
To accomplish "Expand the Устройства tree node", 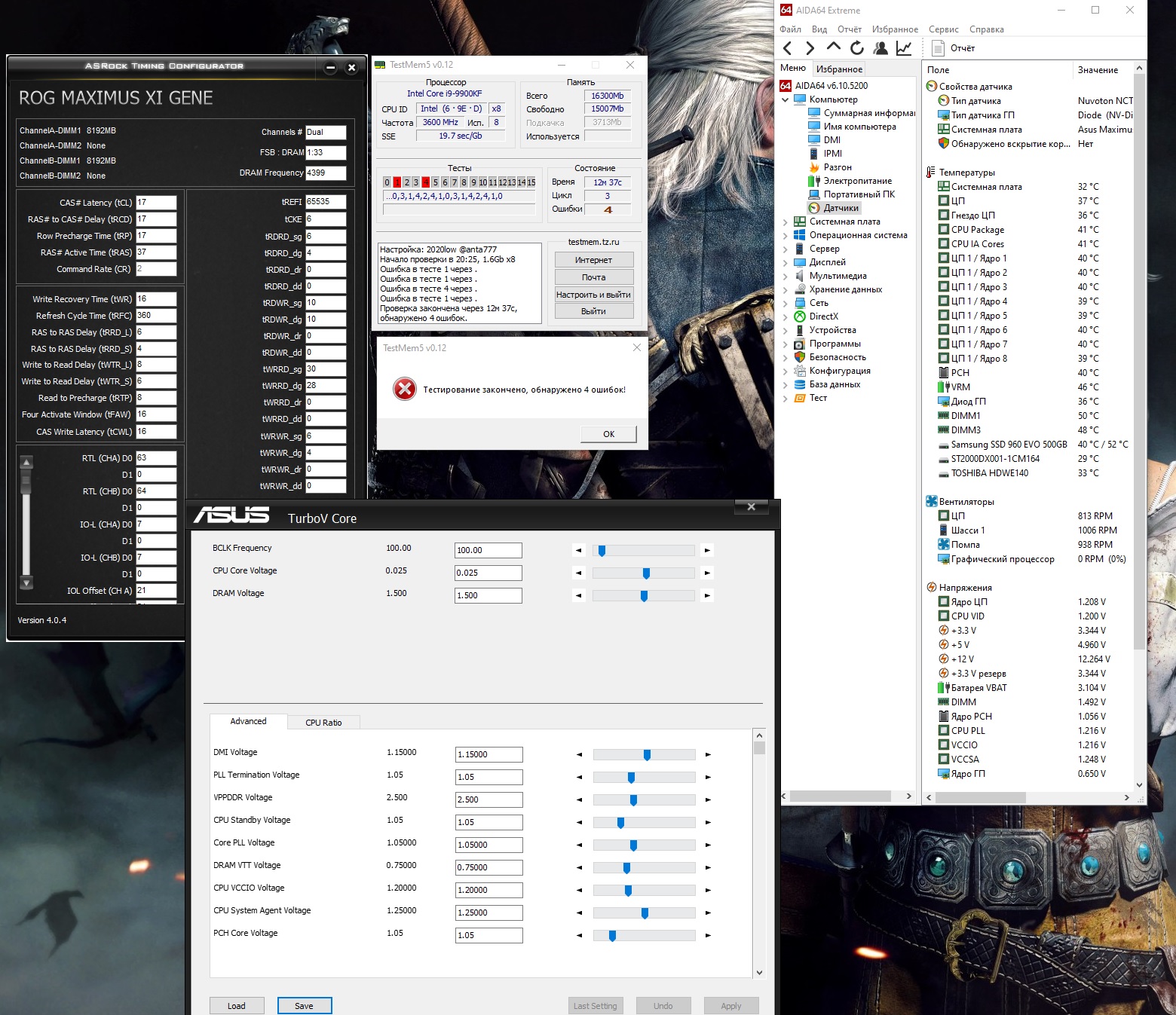I will click(x=786, y=331).
